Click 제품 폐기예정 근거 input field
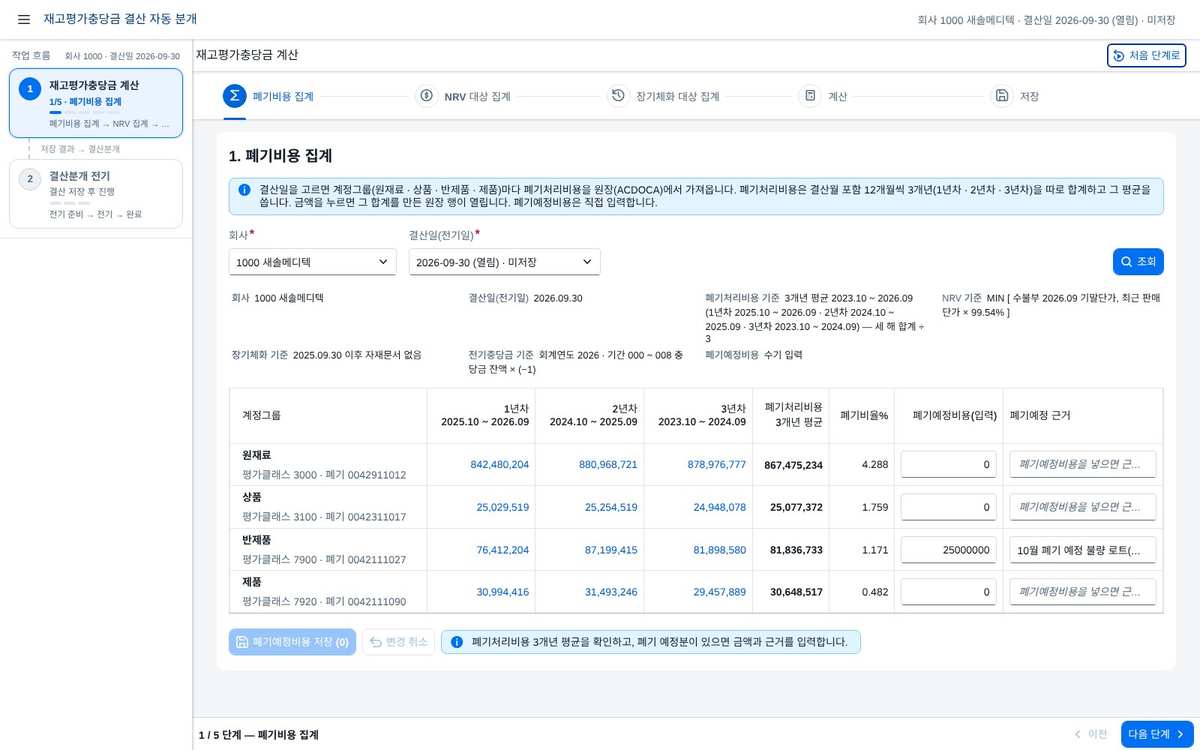This screenshot has height=750, width=1200. 1083,592
